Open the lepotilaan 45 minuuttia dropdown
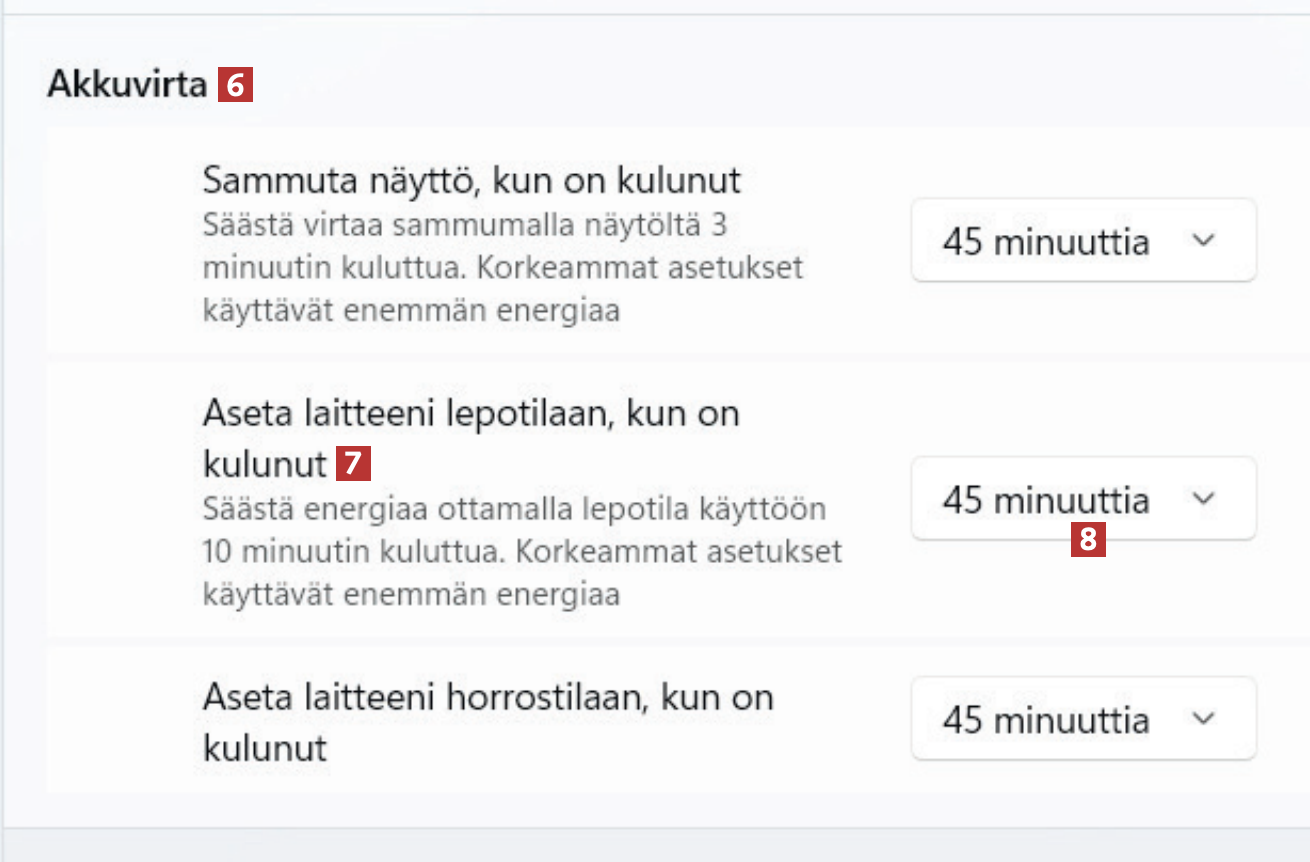 [x=1082, y=498]
